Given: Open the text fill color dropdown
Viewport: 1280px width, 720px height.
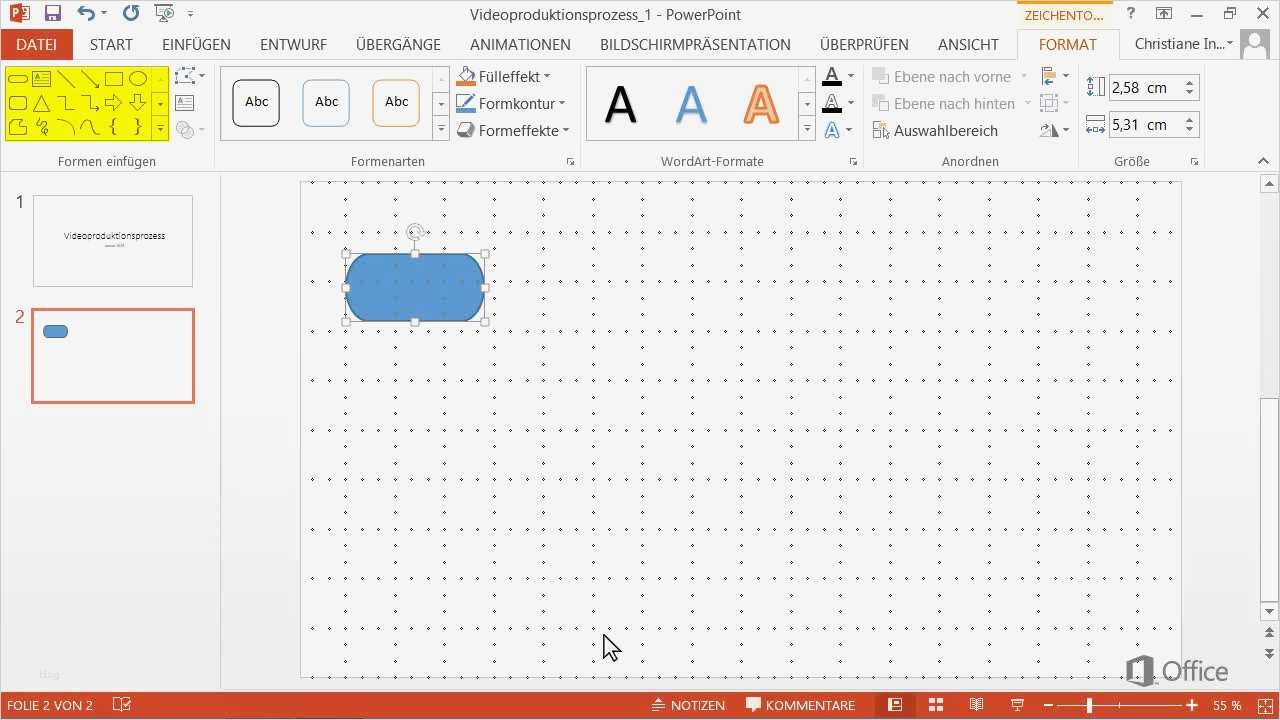Looking at the screenshot, I should coord(851,76).
